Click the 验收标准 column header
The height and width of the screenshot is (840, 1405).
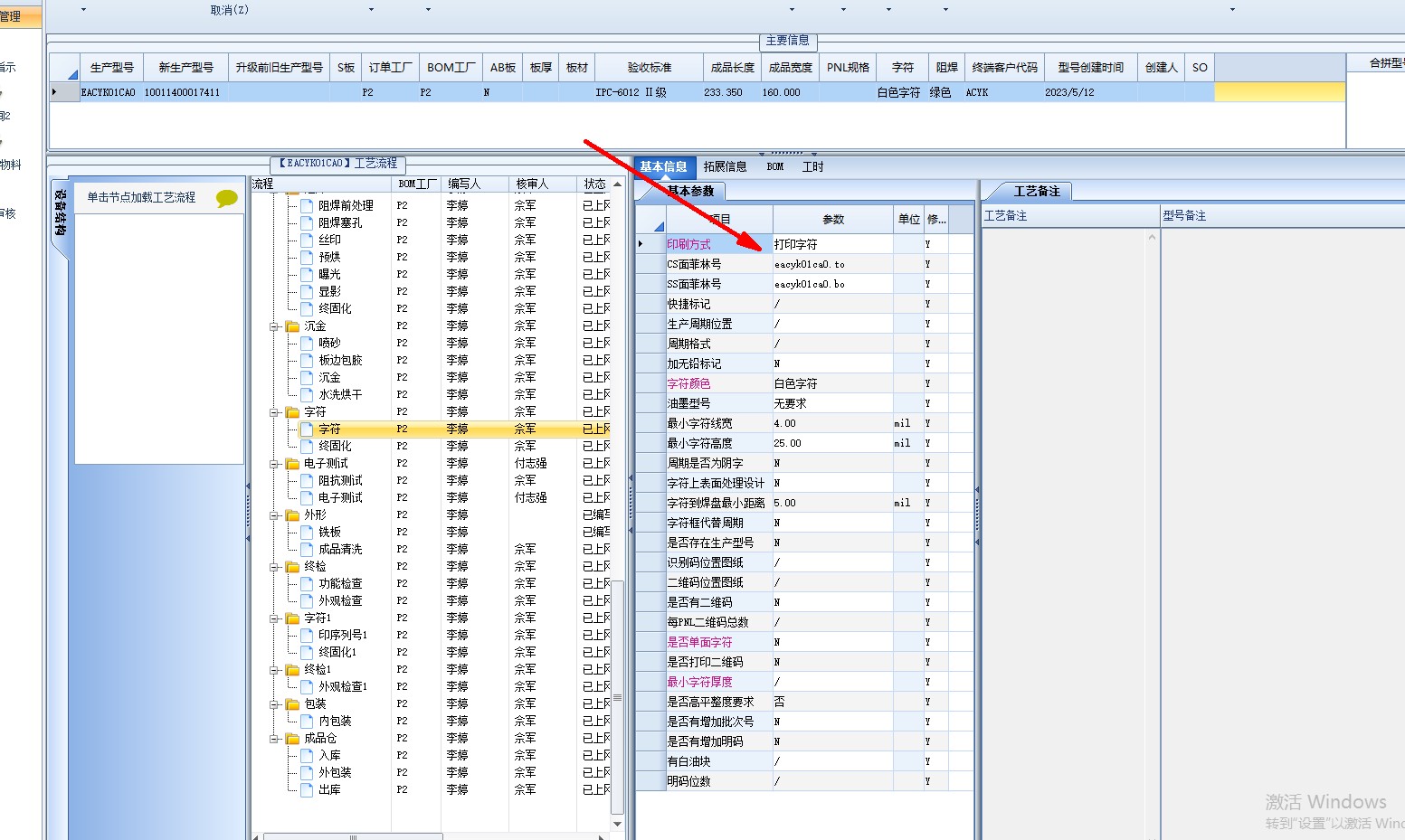pos(650,68)
